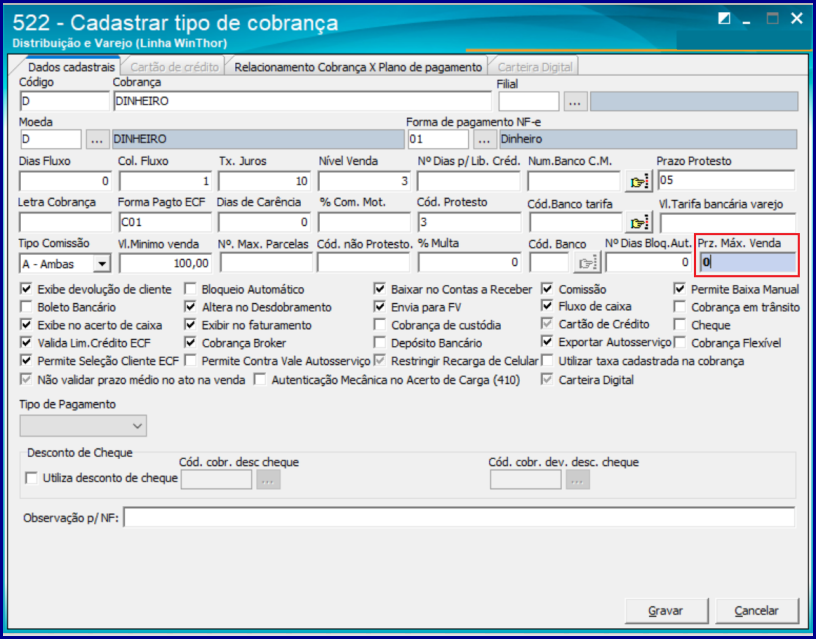Enable Depósito Bancário checkbox

[380, 343]
